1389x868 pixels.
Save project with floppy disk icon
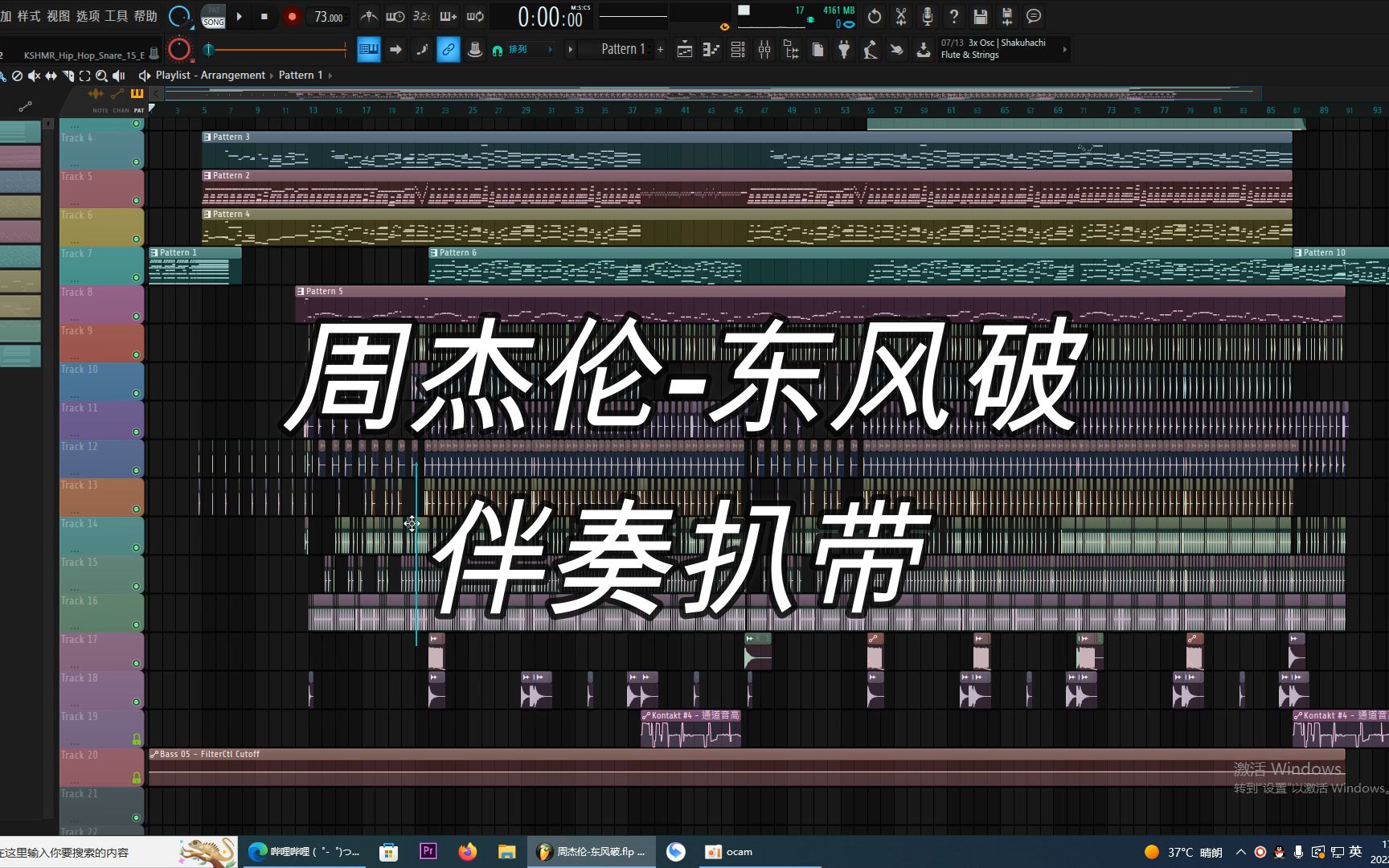tap(981, 16)
